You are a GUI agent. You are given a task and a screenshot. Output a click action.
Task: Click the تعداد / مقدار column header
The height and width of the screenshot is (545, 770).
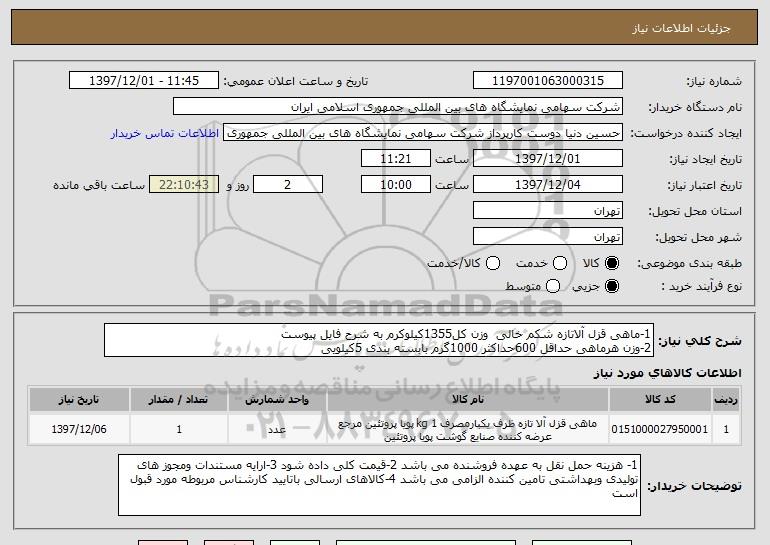179,400
